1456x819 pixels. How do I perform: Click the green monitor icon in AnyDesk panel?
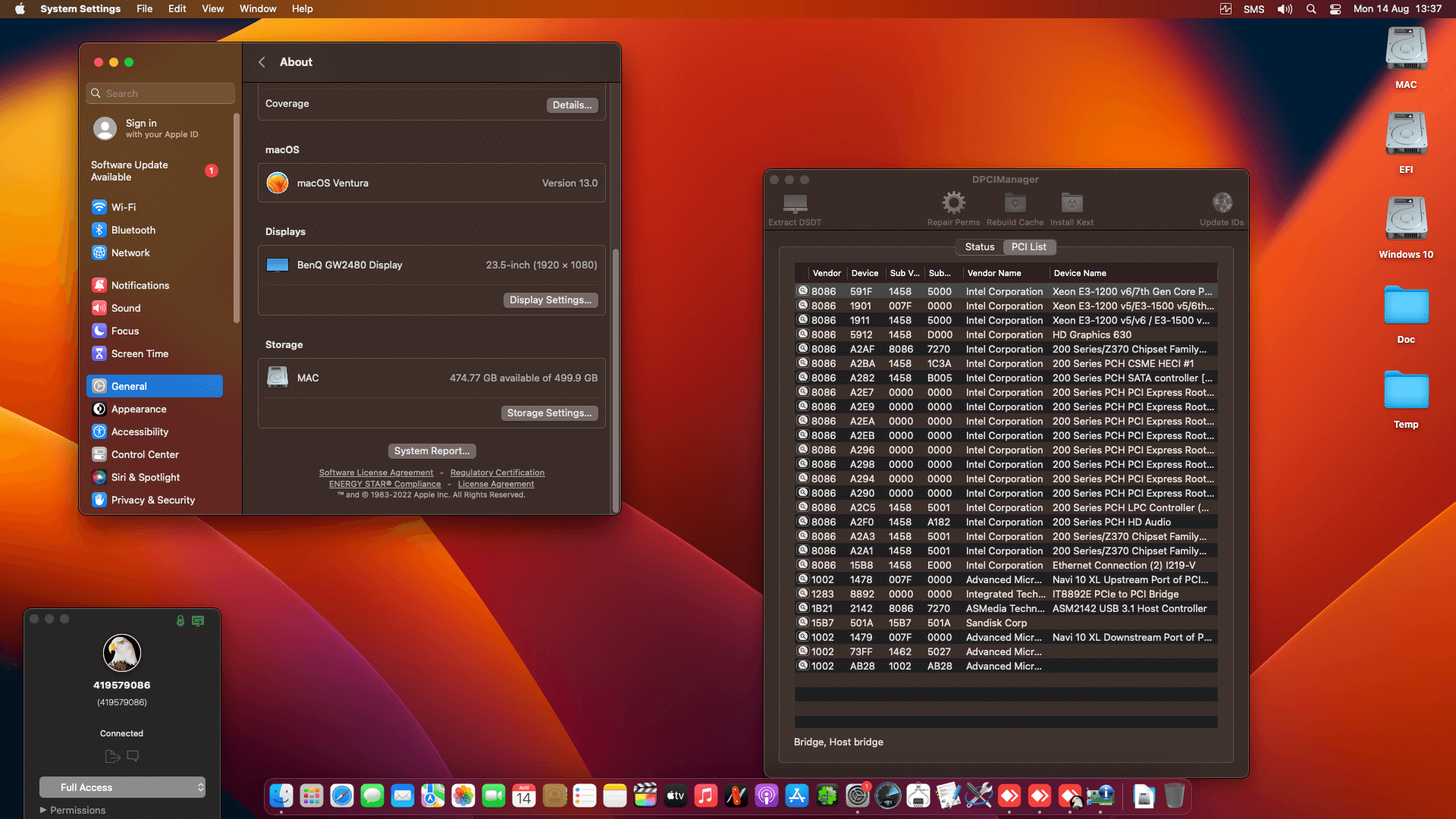coord(198,620)
